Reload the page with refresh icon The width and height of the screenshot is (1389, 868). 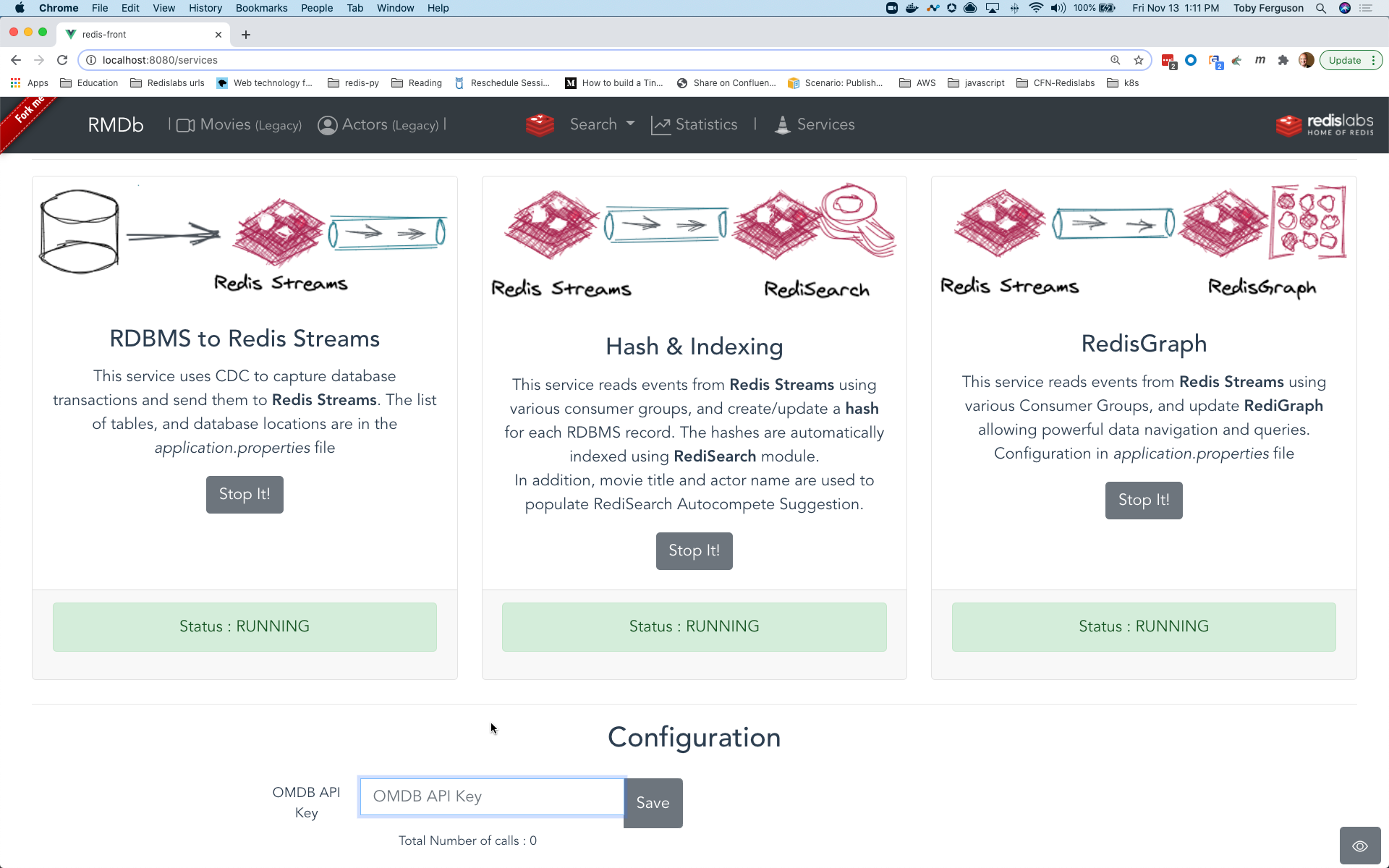62,60
